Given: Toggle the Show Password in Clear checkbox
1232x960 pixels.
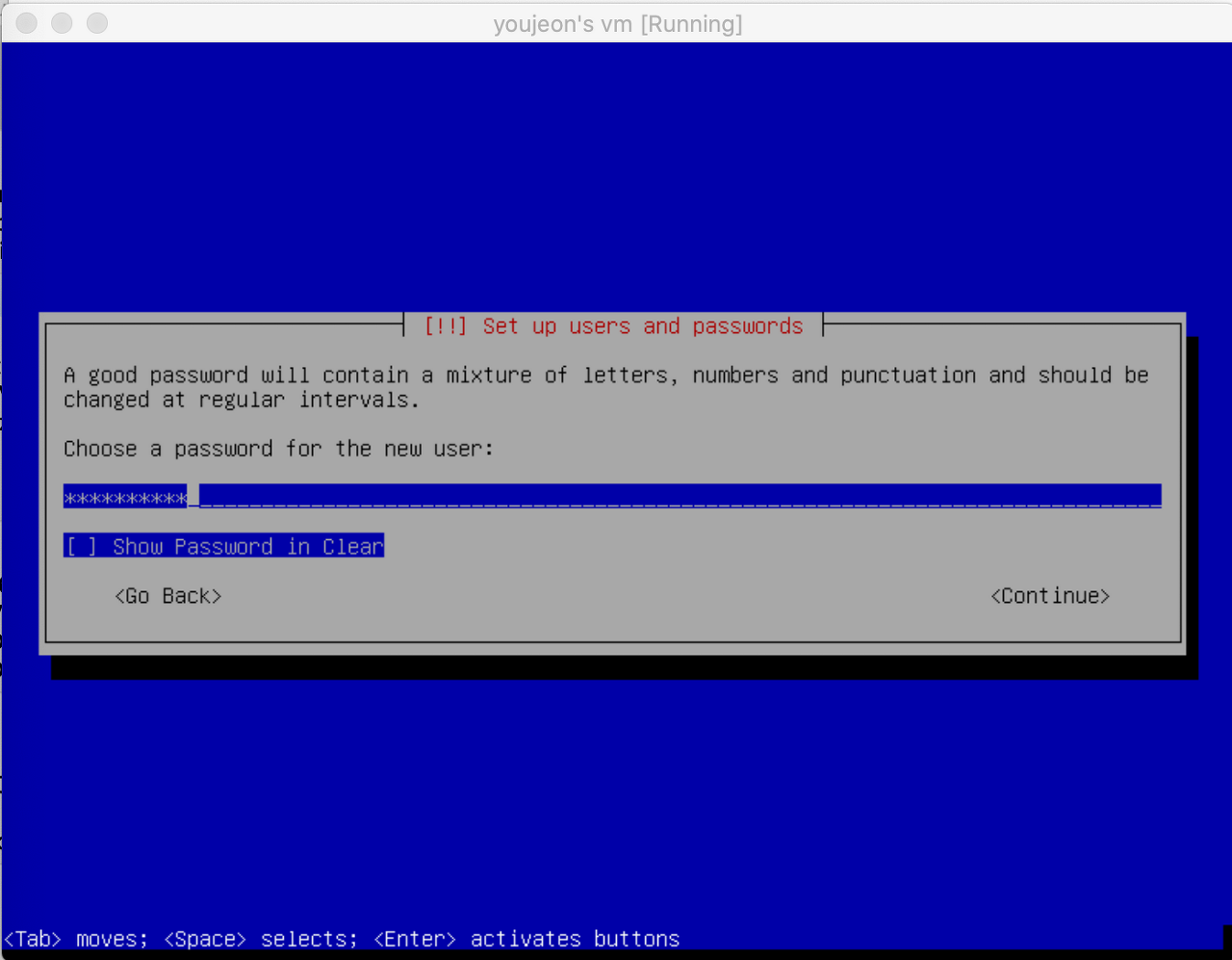Looking at the screenshot, I should (x=223, y=546).
